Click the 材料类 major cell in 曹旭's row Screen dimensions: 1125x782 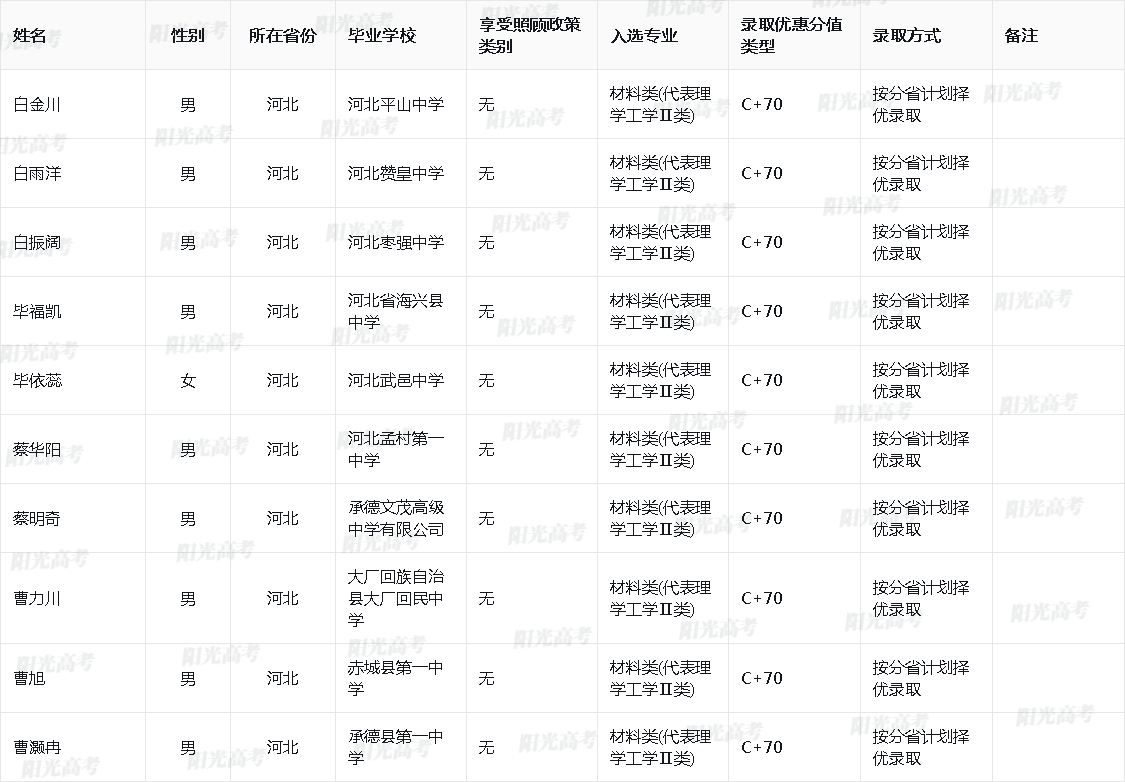point(661,678)
